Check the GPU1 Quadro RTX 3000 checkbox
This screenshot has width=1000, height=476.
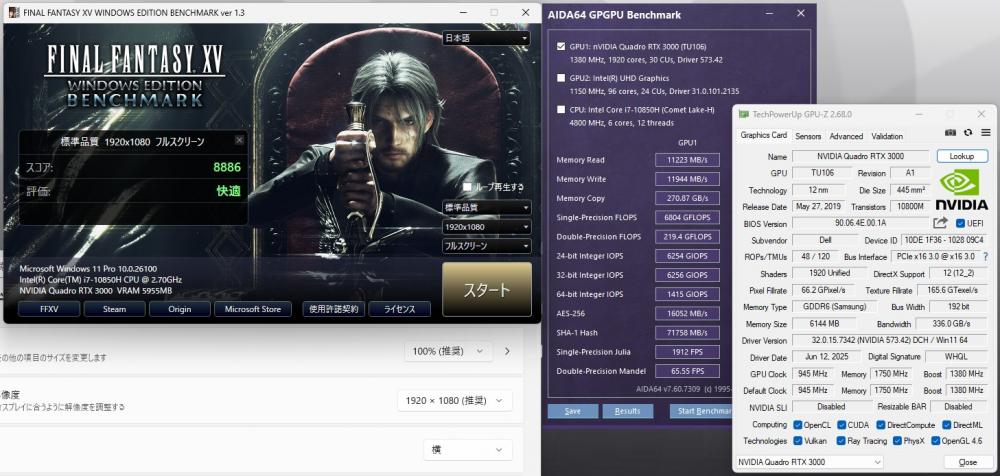click(561, 46)
